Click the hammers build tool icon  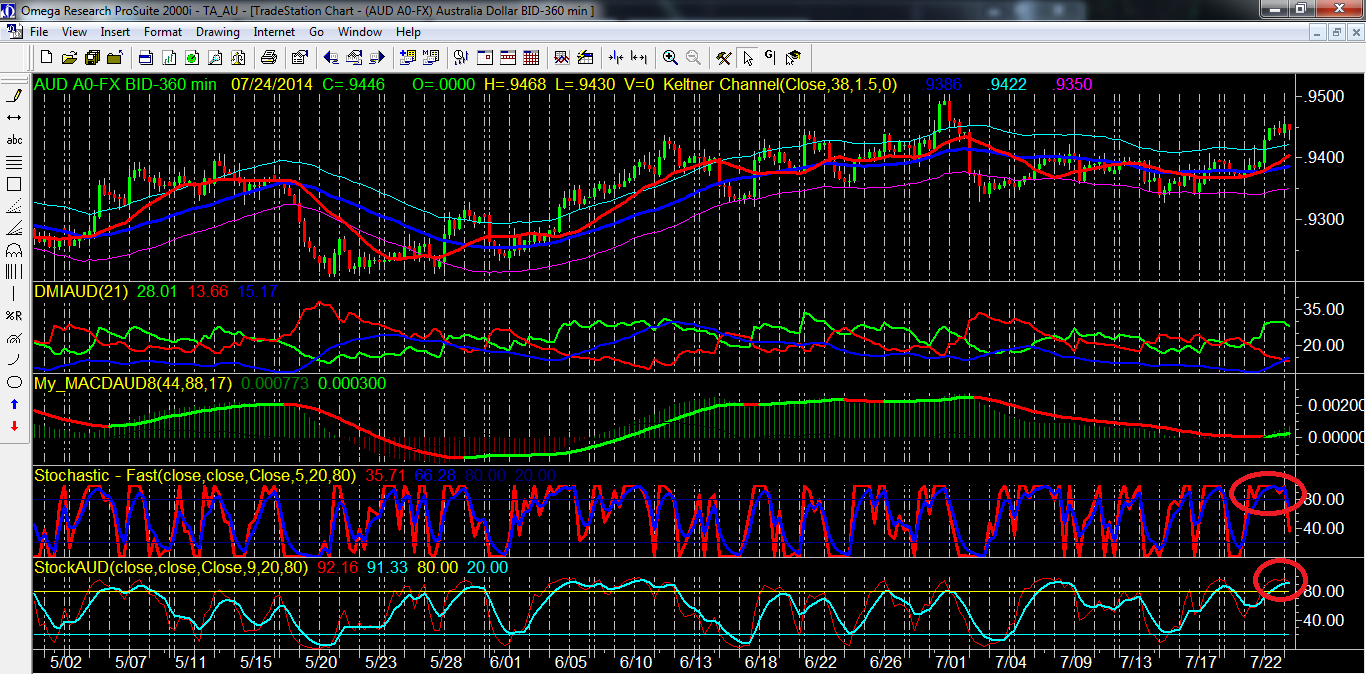[x=723, y=57]
